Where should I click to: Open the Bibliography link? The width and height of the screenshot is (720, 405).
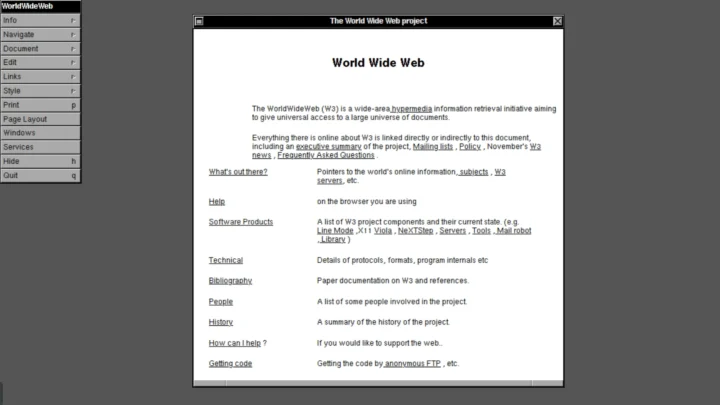pyautogui.click(x=231, y=281)
